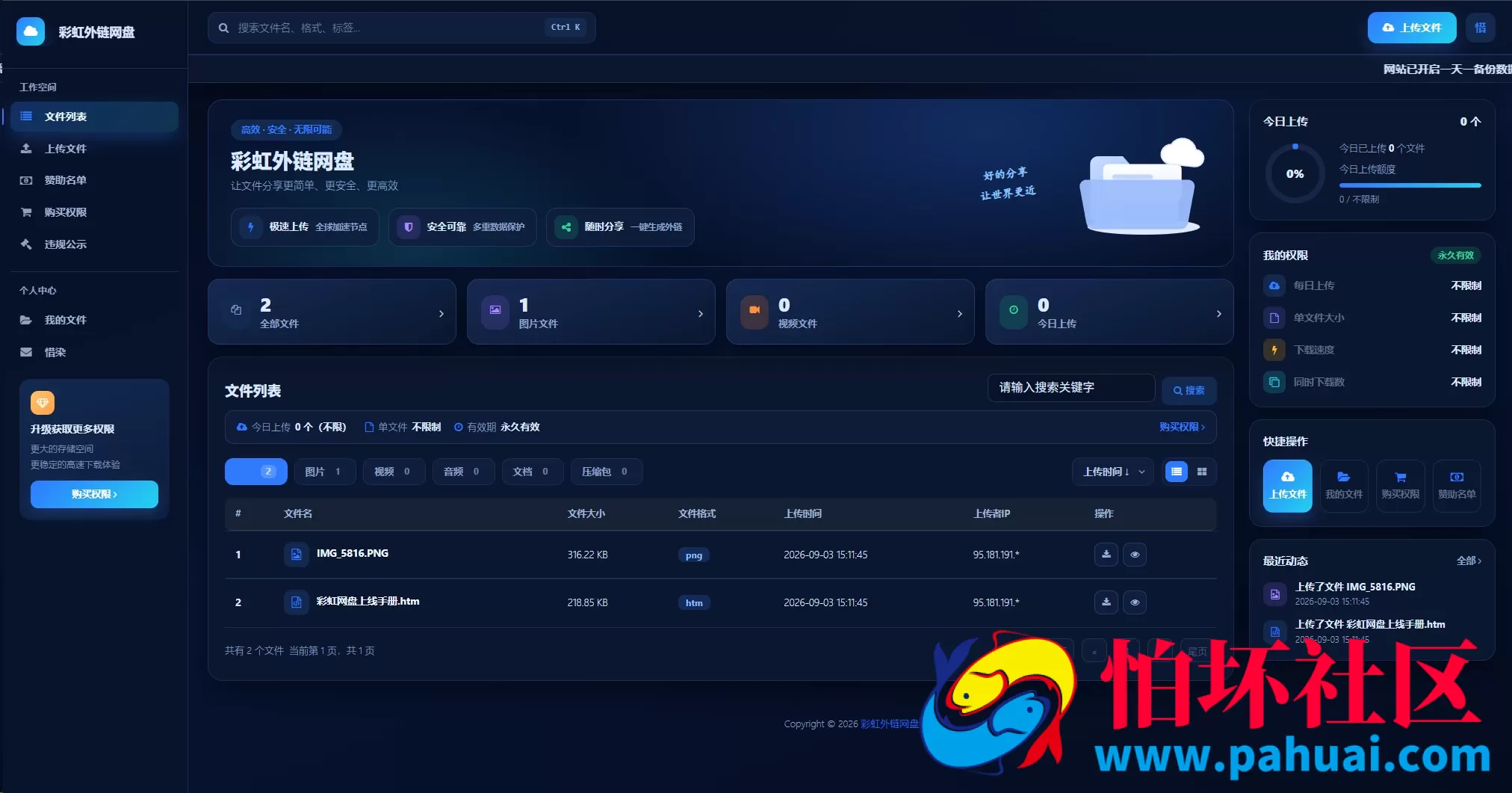This screenshot has width=1512, height=793.
Task: Expand the 图片文件 card chevron
Action: [701, 314]
